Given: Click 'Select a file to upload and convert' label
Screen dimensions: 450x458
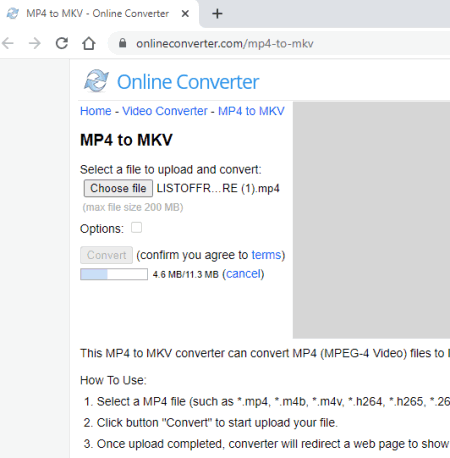Looking at the screenshot, I should coord(171,170).
